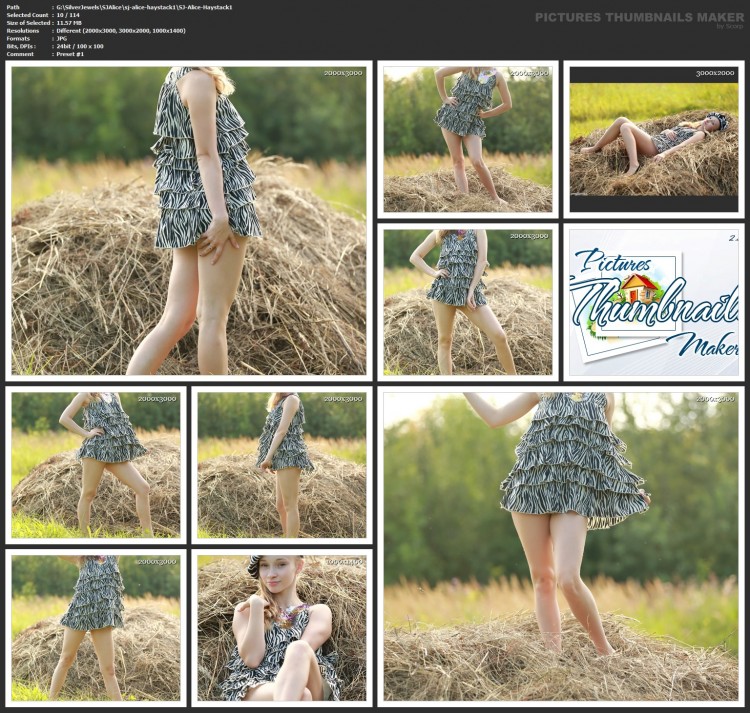Click the 'by Scorp' author text
The height and width of the screenshot is (713, 750).
730,26
